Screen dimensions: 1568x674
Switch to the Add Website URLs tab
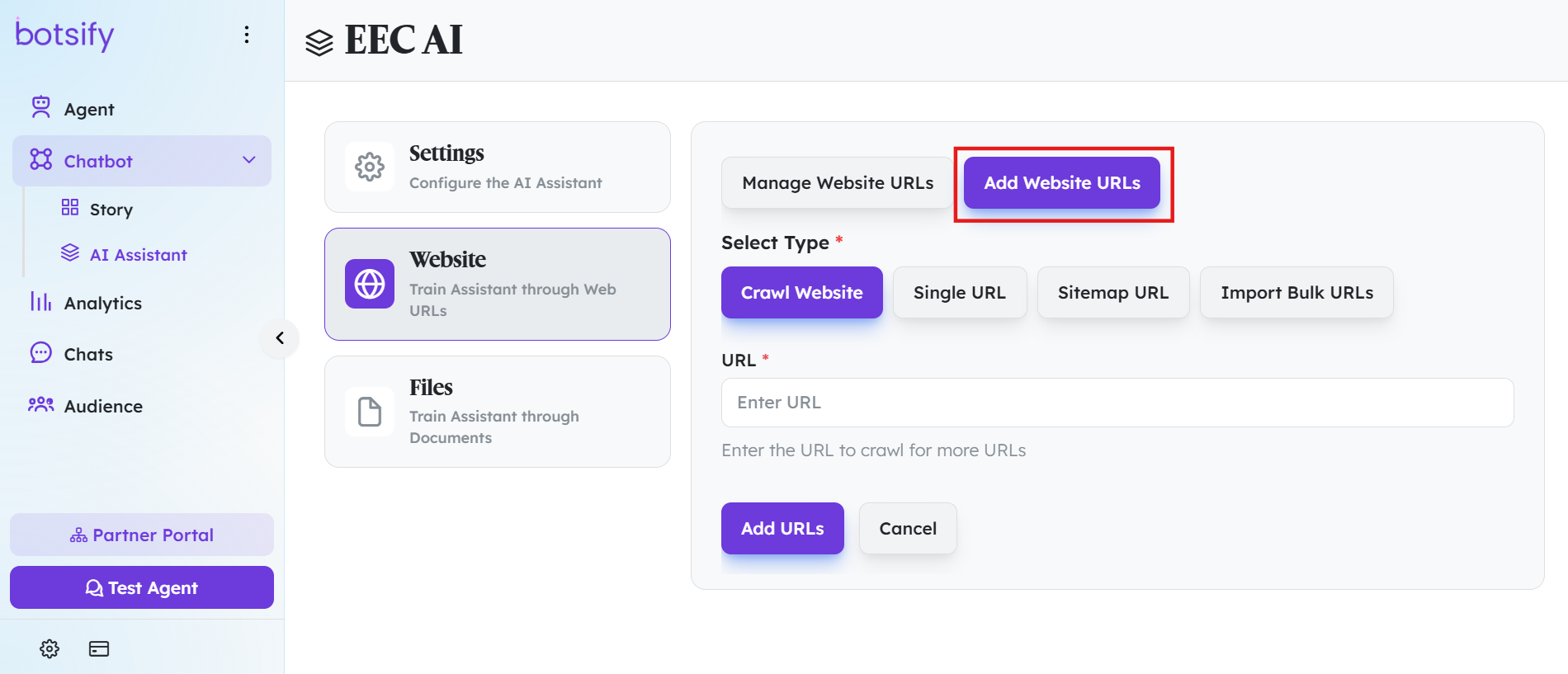point(1062,182)
